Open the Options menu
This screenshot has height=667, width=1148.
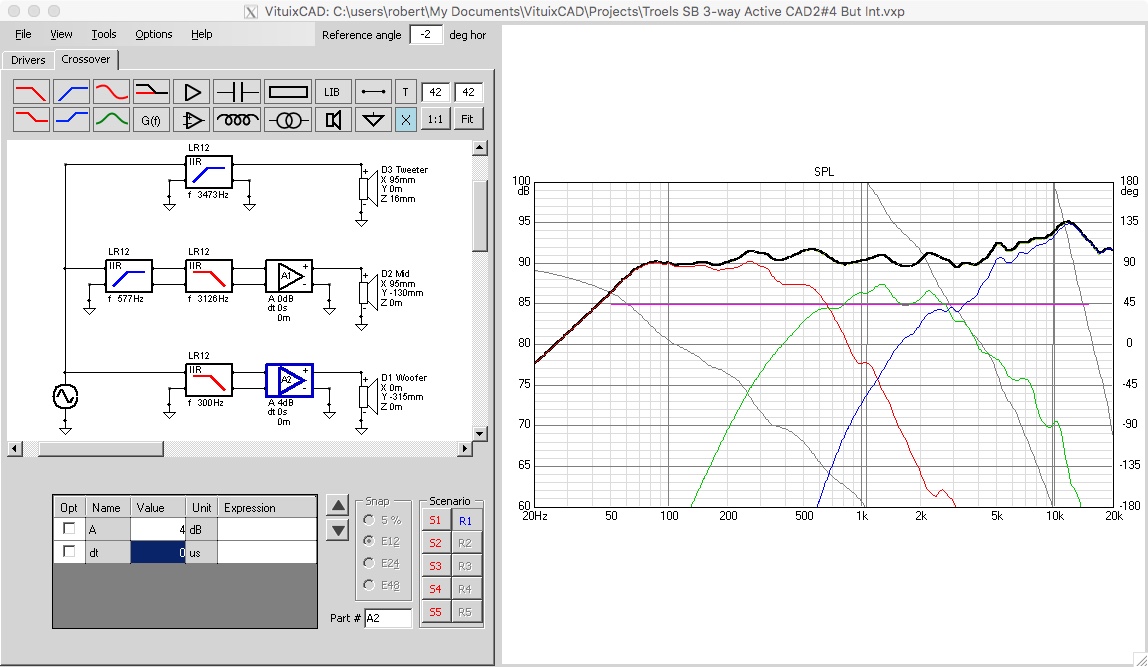coord(154,34)
